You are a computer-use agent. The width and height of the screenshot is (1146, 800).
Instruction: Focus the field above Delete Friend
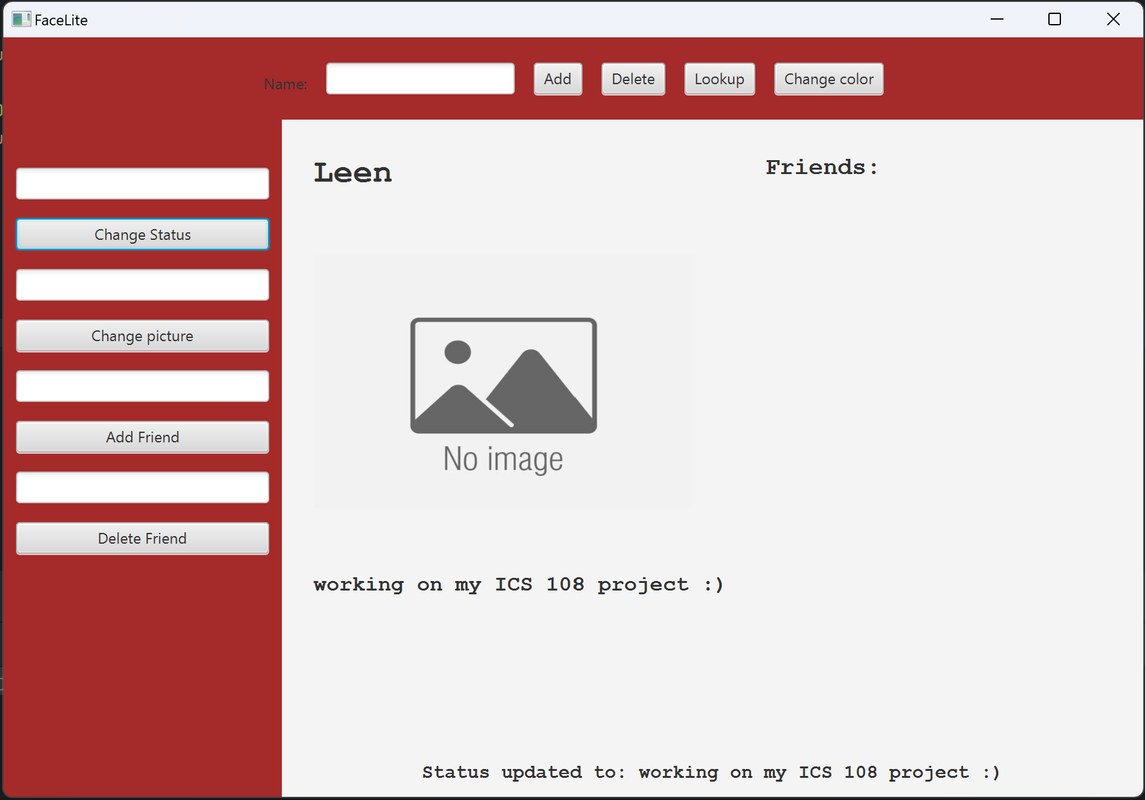point(143,487)
